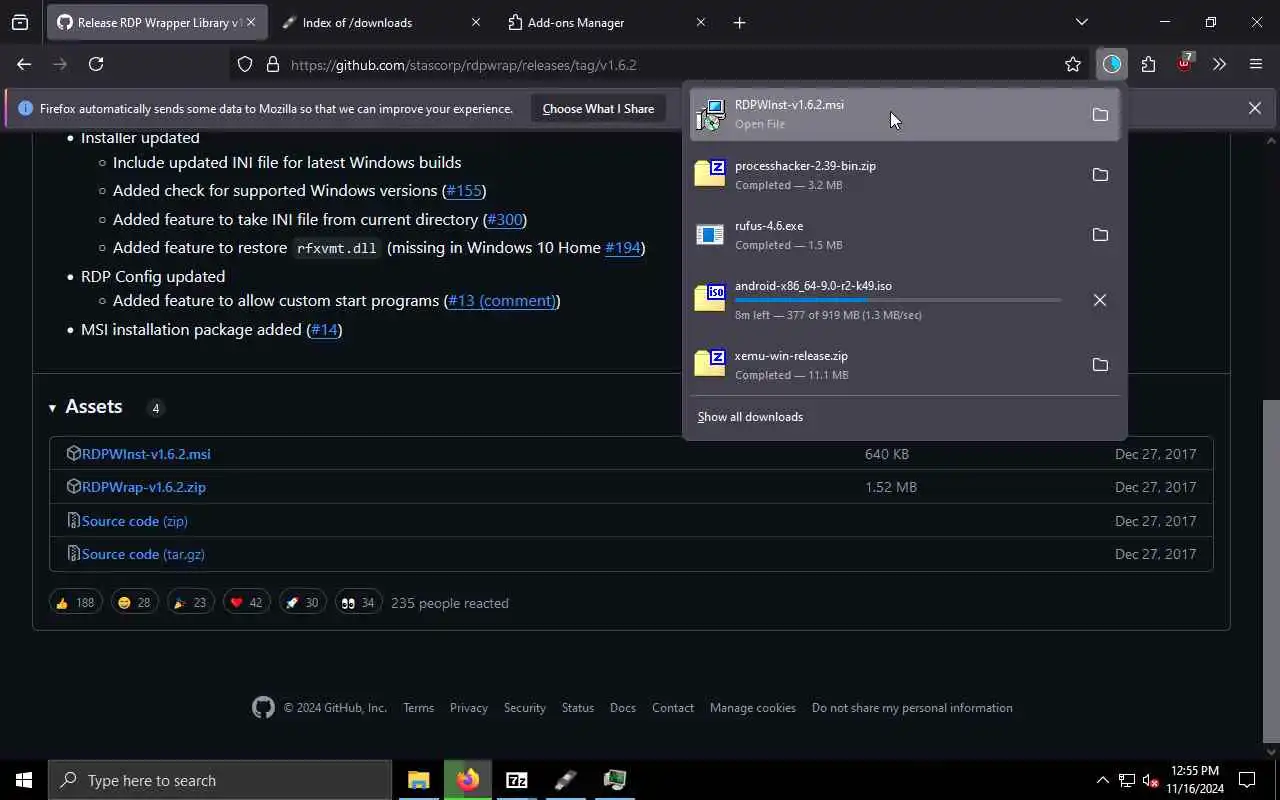Viewport: 1280px width, 800px height.
Task: Show site security padlock info
Action: pyautogui.click(x=272, y=64)
